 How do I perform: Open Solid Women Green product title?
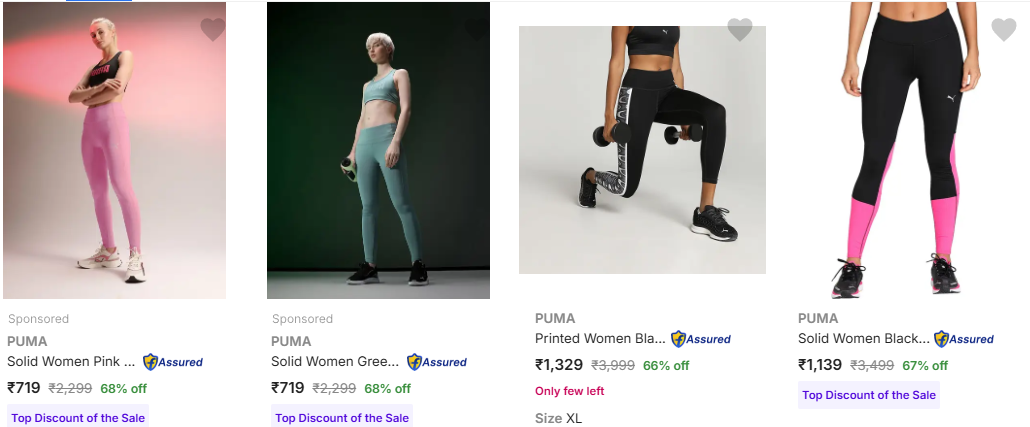pyautogui.click(x=335, y=361)
